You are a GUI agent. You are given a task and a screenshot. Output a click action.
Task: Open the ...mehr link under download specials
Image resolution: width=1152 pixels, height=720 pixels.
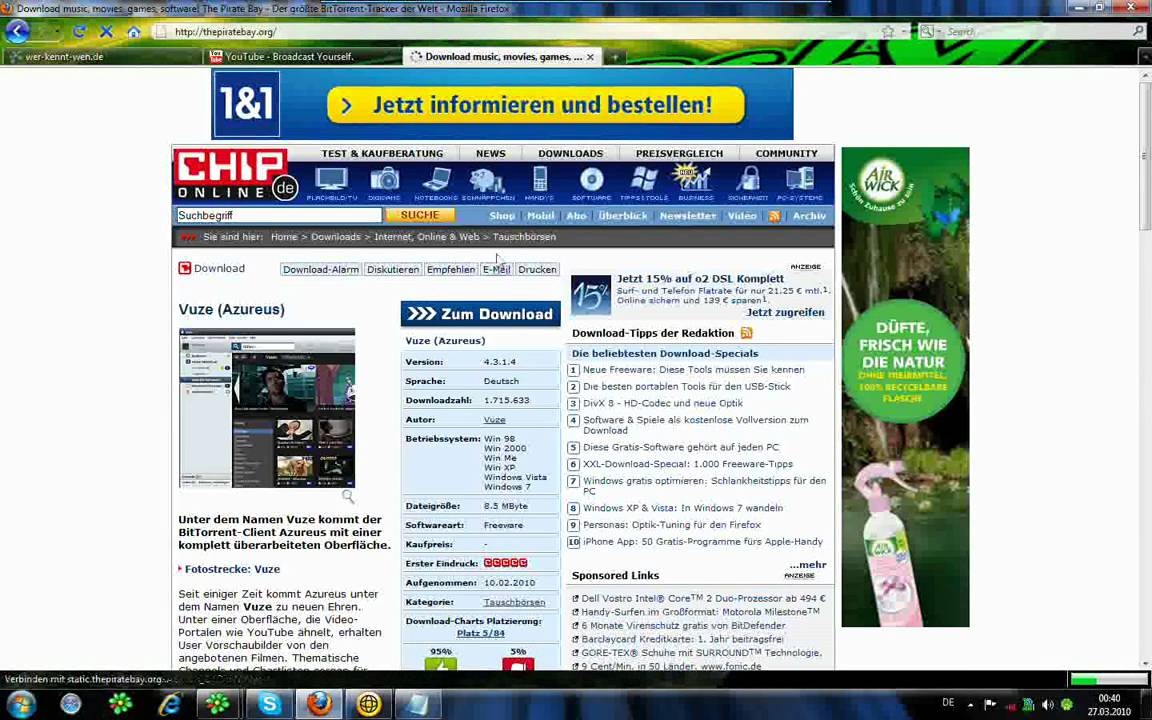[808, 565]
